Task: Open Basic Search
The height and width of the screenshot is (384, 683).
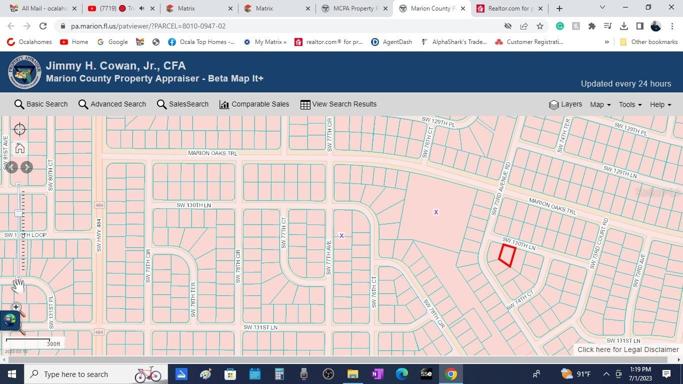Action: (x=41, y=104)
